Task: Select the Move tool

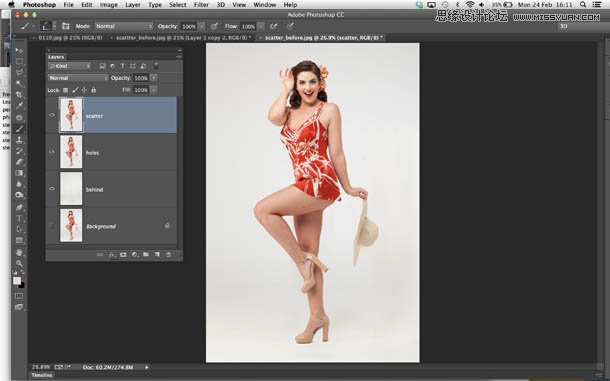Action: point(19,50)
